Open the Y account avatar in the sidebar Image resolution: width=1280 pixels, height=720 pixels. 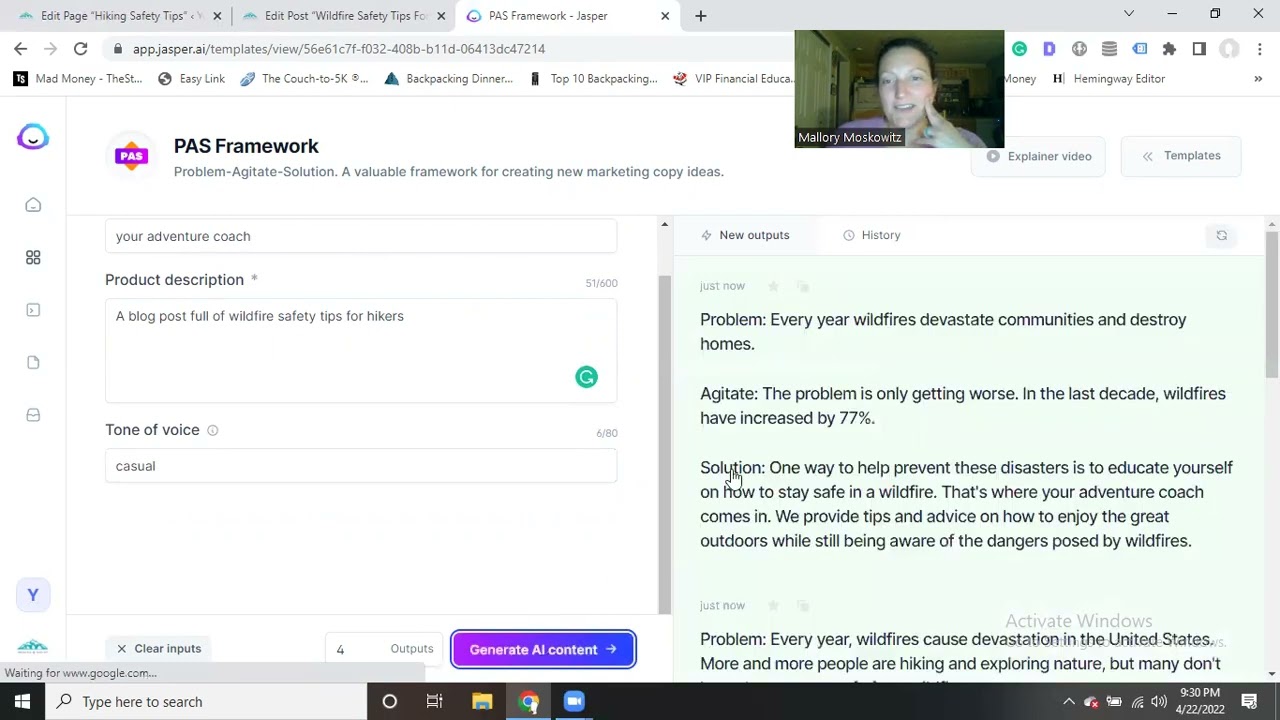33,595
